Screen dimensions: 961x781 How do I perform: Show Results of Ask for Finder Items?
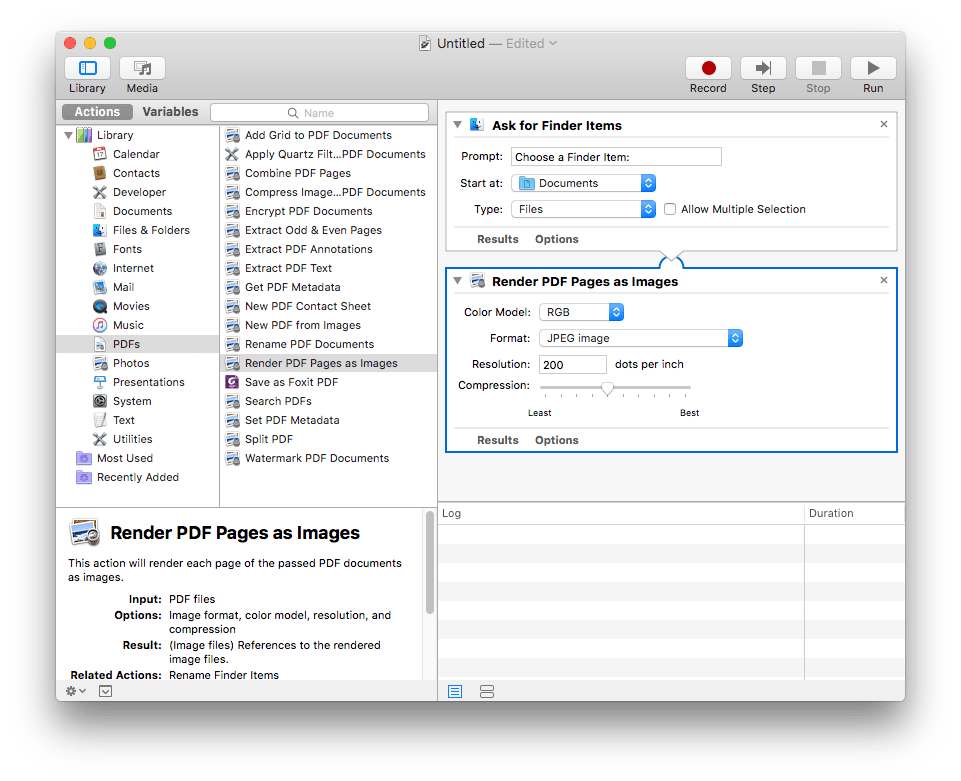click(x=498, y=239)
